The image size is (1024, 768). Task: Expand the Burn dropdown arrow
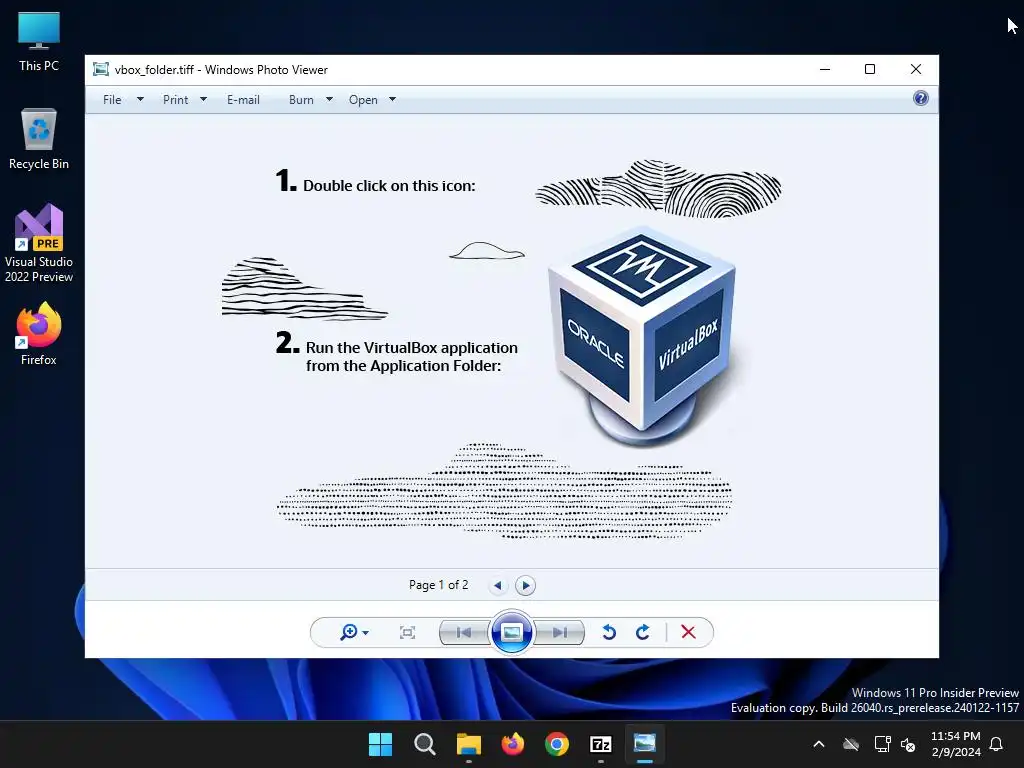tap(329, 99)
